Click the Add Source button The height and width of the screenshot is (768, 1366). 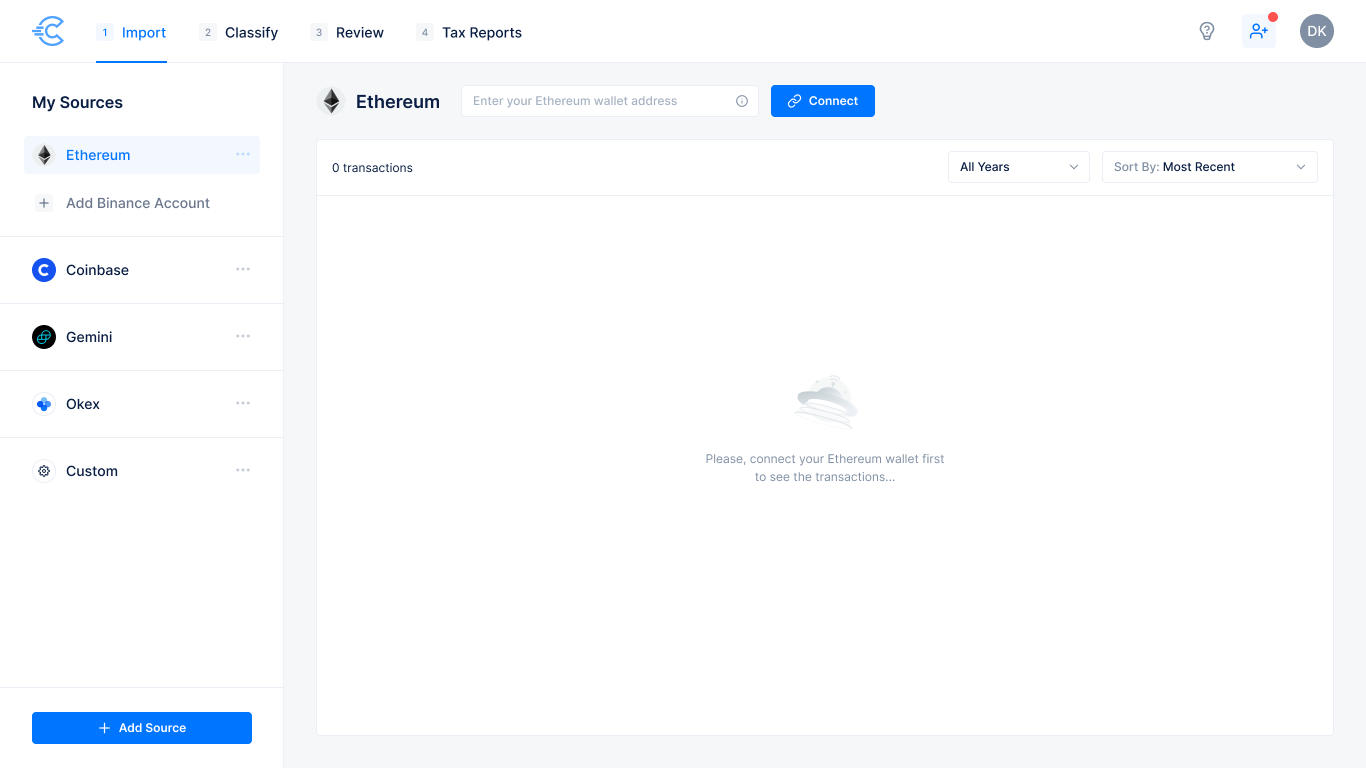tap(141, 727)
